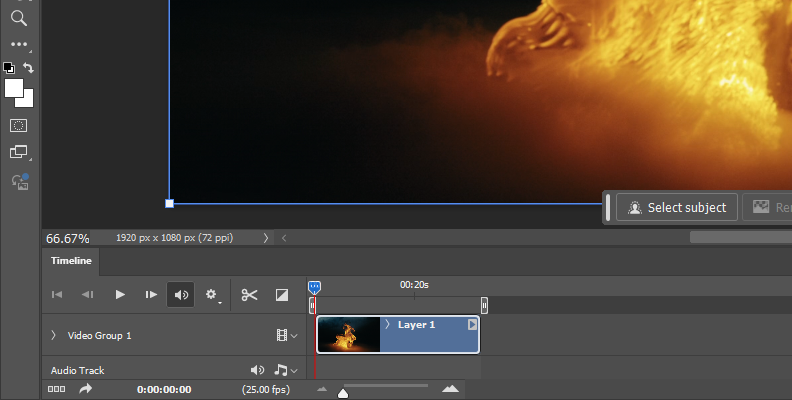This screenshot has width=792, height=400.
Task: Switch to the Timeline tab
Action: tap(71, 261)
